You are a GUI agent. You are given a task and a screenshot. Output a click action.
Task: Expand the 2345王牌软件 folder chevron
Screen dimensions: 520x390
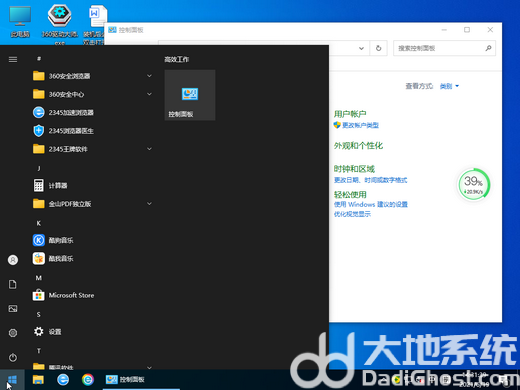tap(149, 149)
